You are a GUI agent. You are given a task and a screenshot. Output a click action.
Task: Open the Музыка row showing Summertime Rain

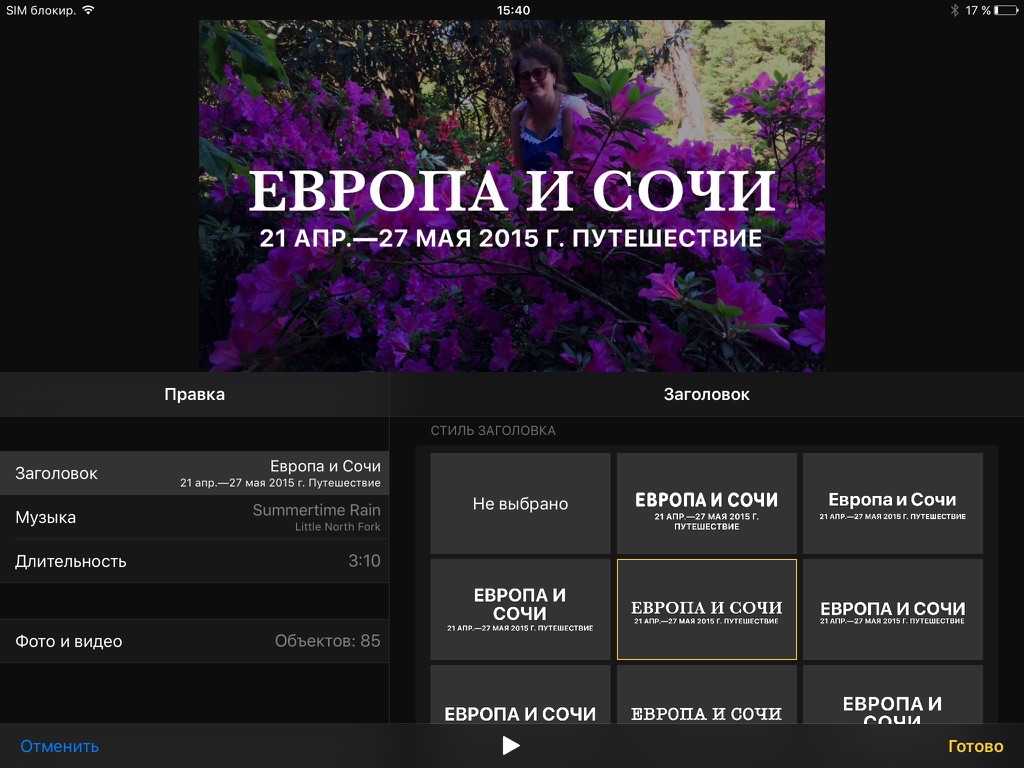194,517
